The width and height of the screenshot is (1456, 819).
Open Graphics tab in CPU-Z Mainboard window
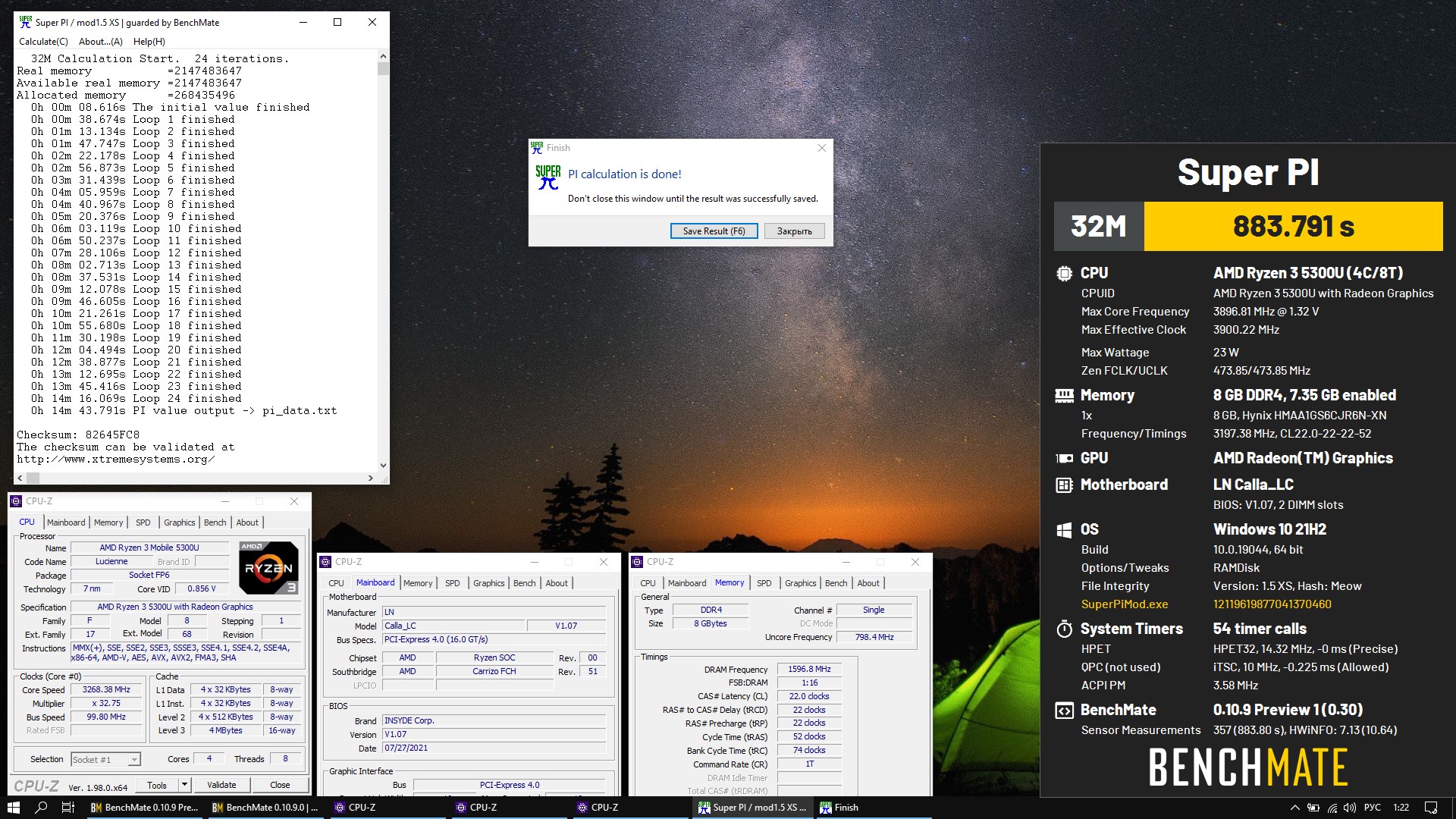click(x=489, y=583)
